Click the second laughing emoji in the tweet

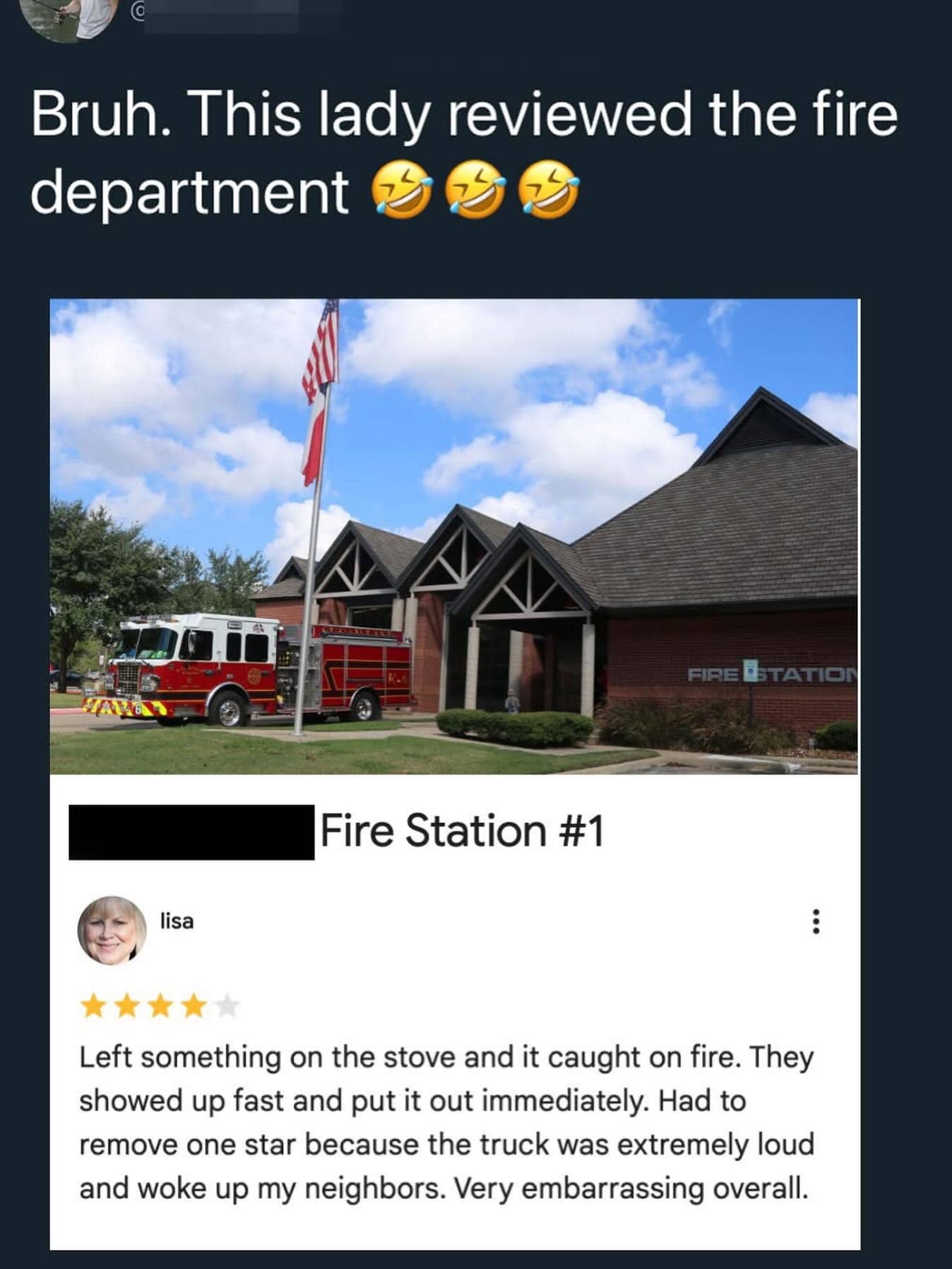(x=476, y=189)
